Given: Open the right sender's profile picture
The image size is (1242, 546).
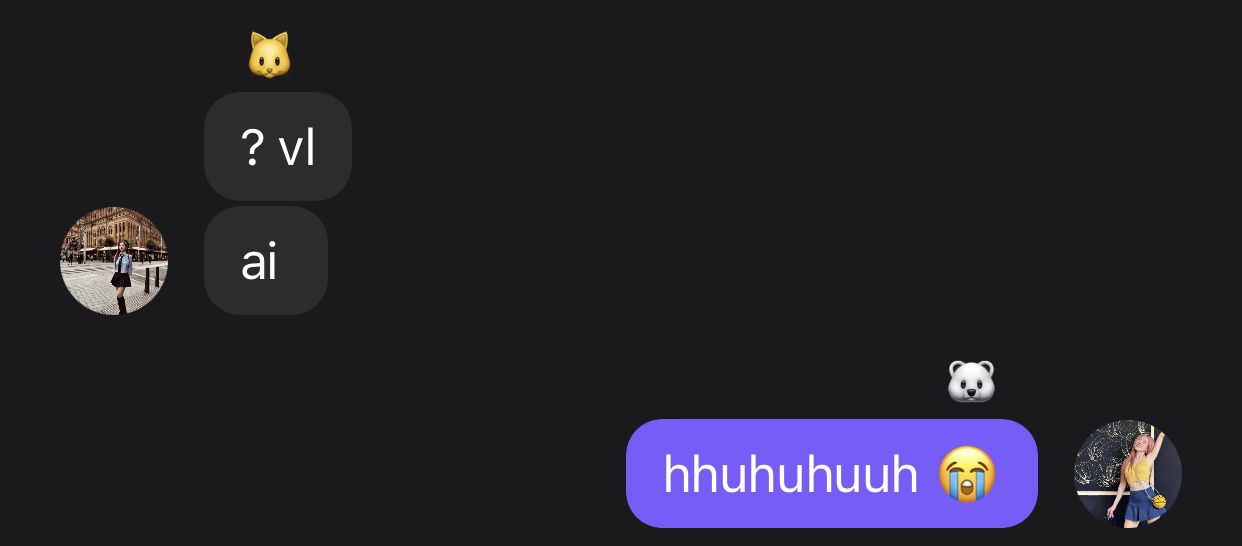Looking at the screenshot, I should [1128, 473].
